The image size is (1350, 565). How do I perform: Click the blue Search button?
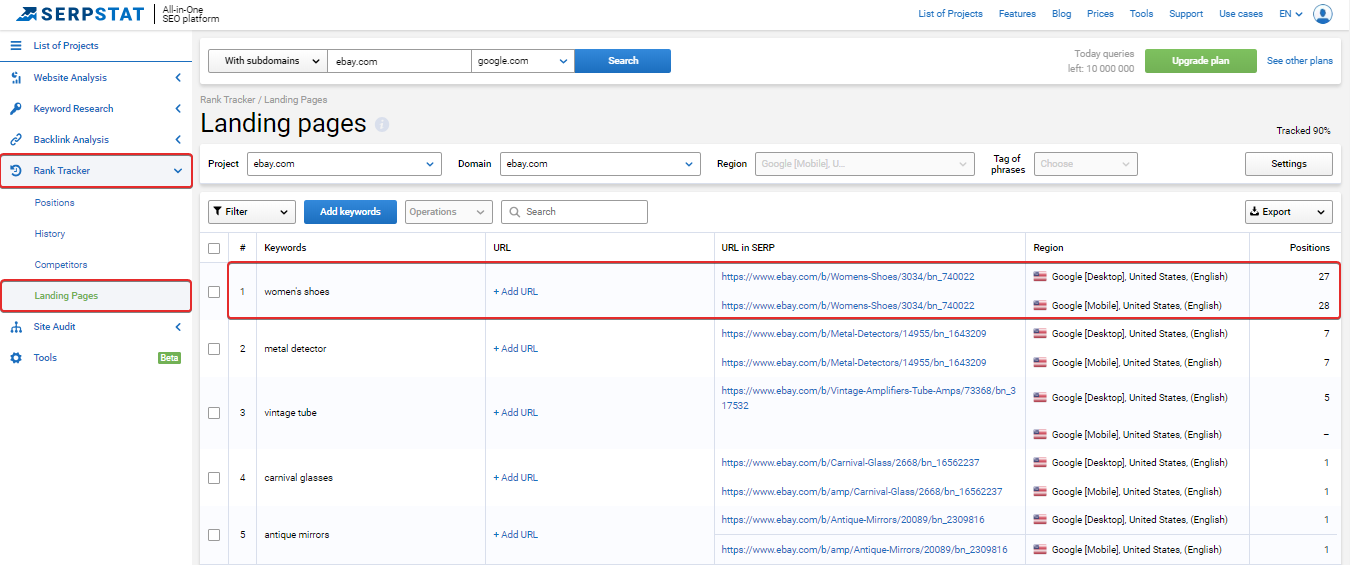[x=623, y=61]
